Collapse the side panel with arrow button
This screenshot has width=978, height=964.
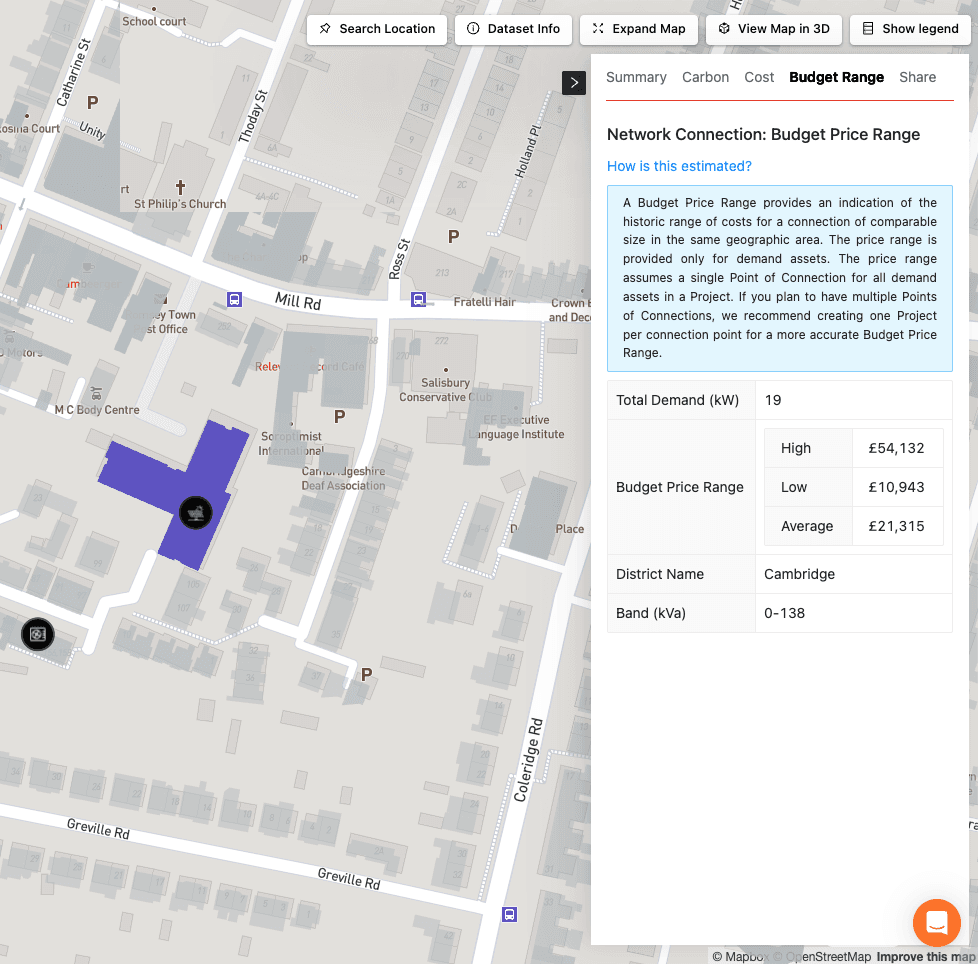click(574, 83)
